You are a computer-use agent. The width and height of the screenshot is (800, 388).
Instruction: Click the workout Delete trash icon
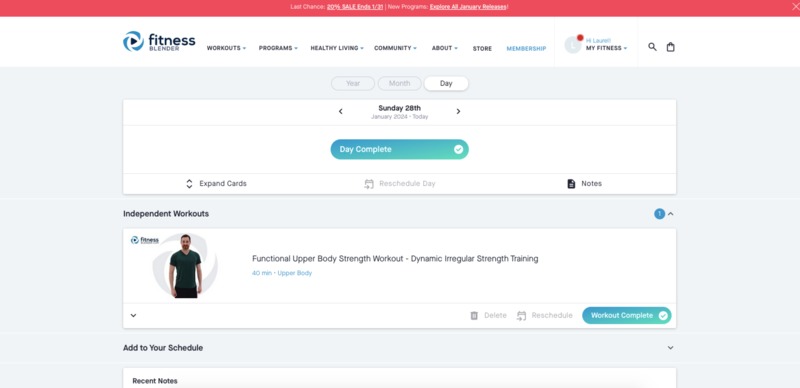(474, 316)
